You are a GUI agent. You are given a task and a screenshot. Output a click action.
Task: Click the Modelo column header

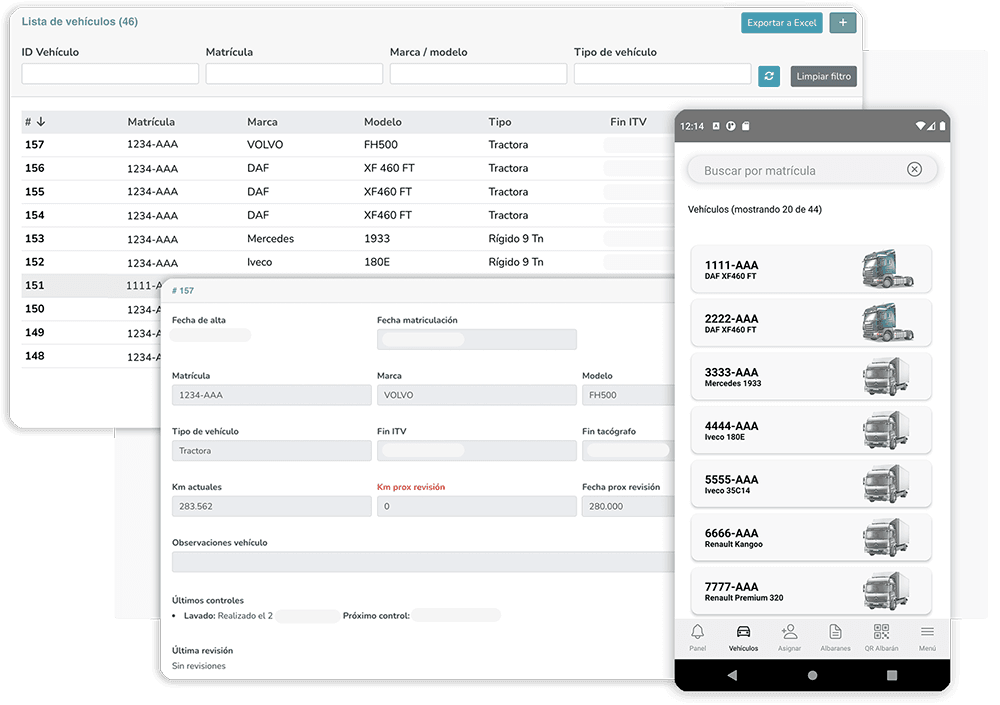tap(383, 122)
